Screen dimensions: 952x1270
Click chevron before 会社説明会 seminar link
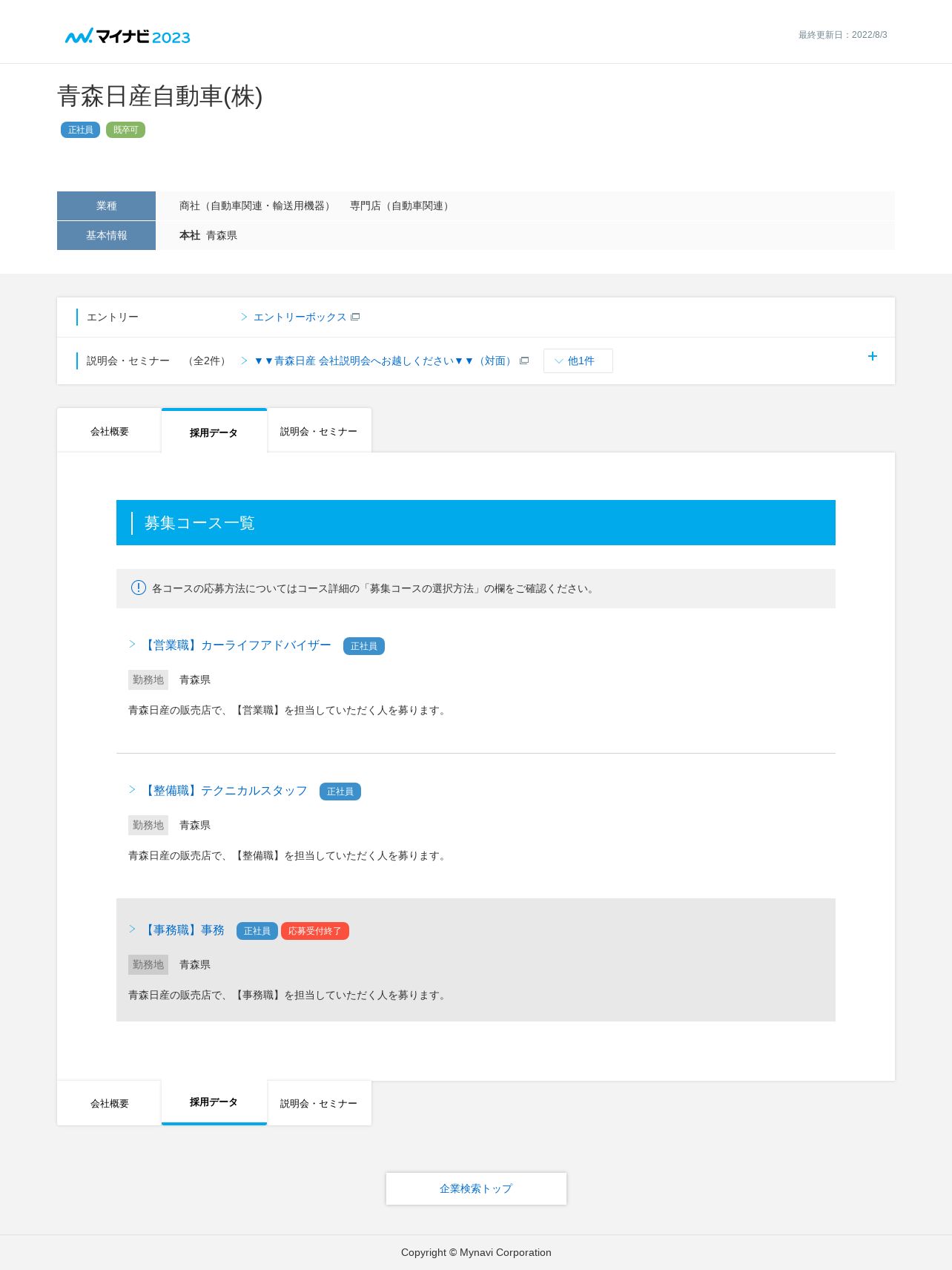click(x=244, y=361)
